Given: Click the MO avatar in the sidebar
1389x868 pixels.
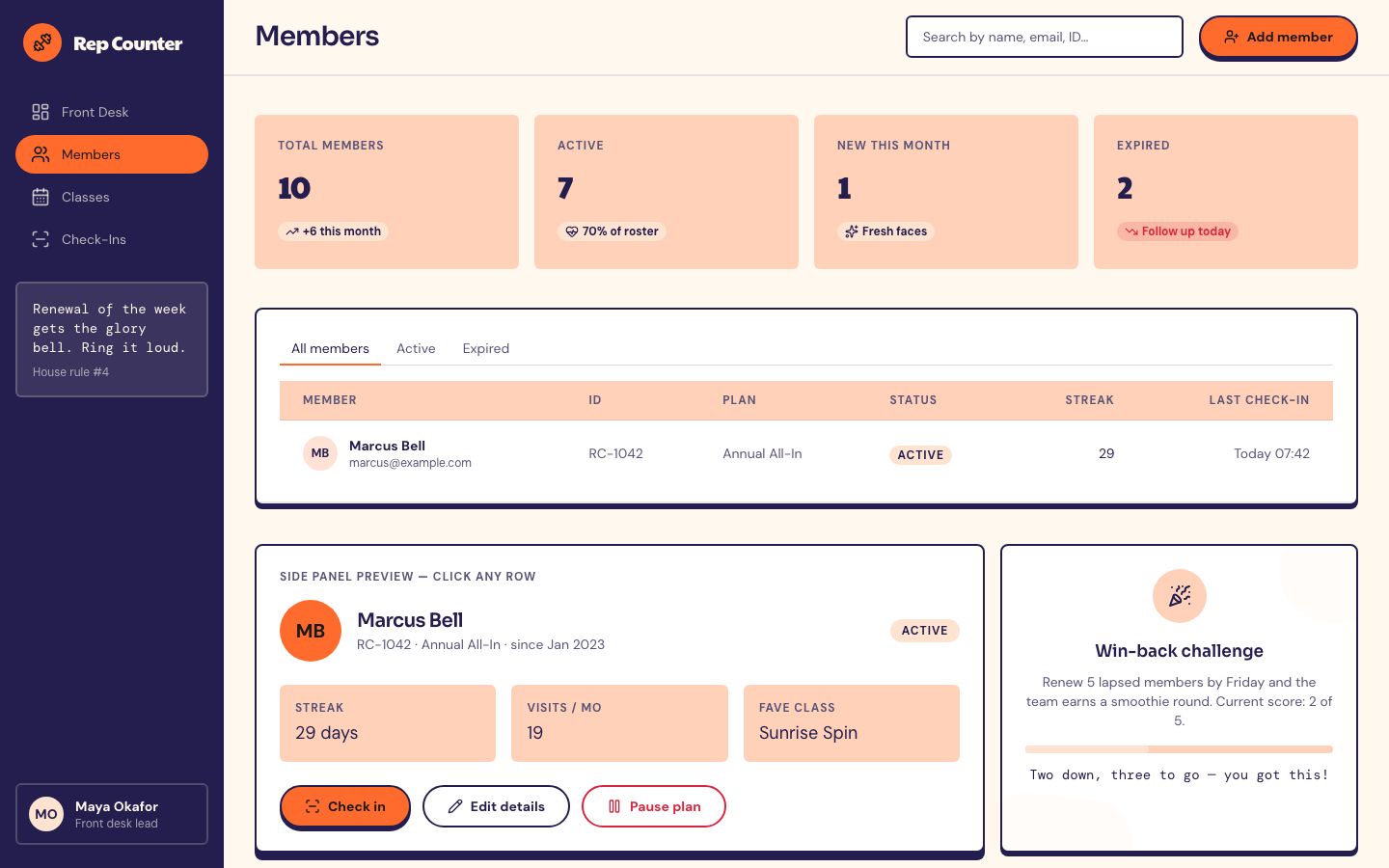Looking at the screenshot, I should [x=46, y=814].
